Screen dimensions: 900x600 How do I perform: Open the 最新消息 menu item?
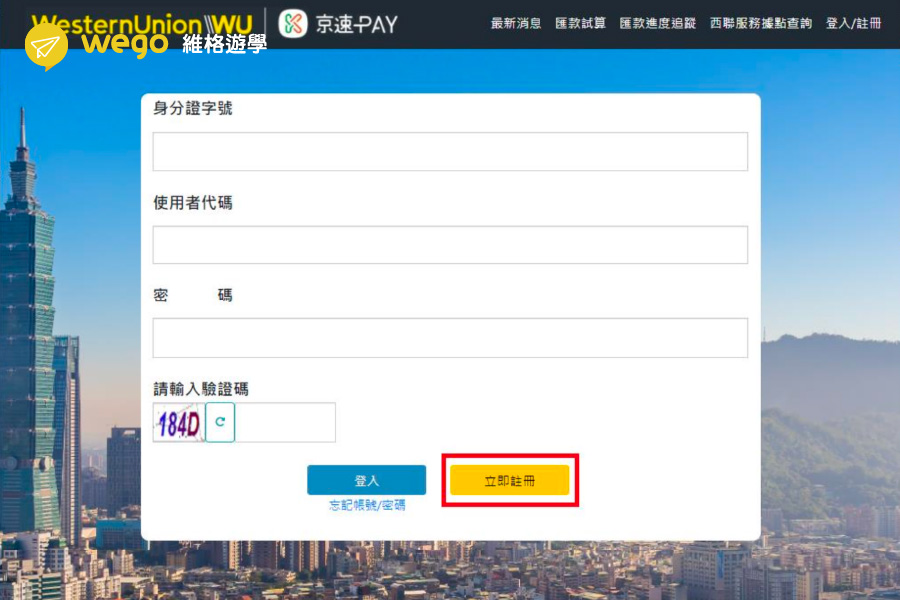click(516, 23)
